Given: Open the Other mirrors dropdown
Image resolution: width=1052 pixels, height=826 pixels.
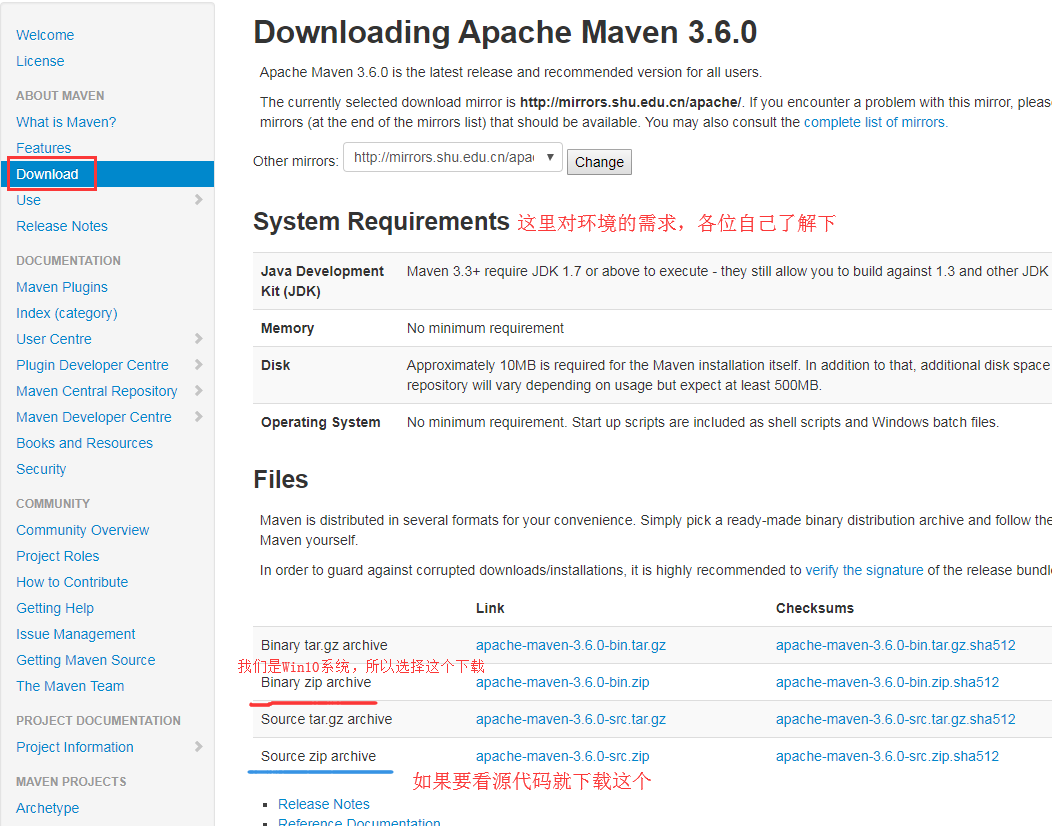Looking at the screenshot, I should coord(453,157).
